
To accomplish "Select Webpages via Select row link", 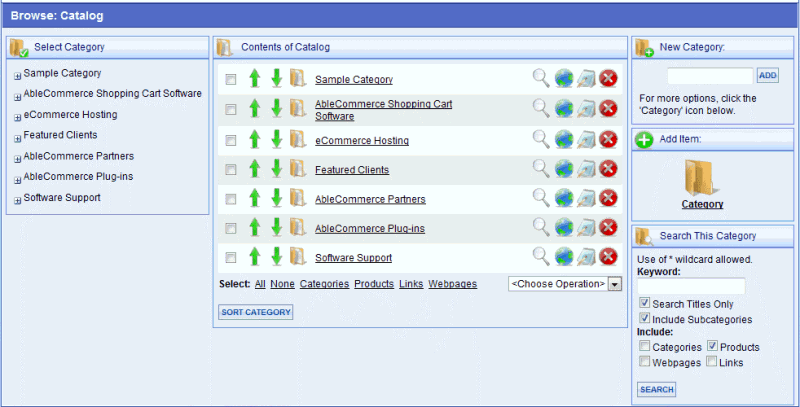I will (x=453, y=284).
